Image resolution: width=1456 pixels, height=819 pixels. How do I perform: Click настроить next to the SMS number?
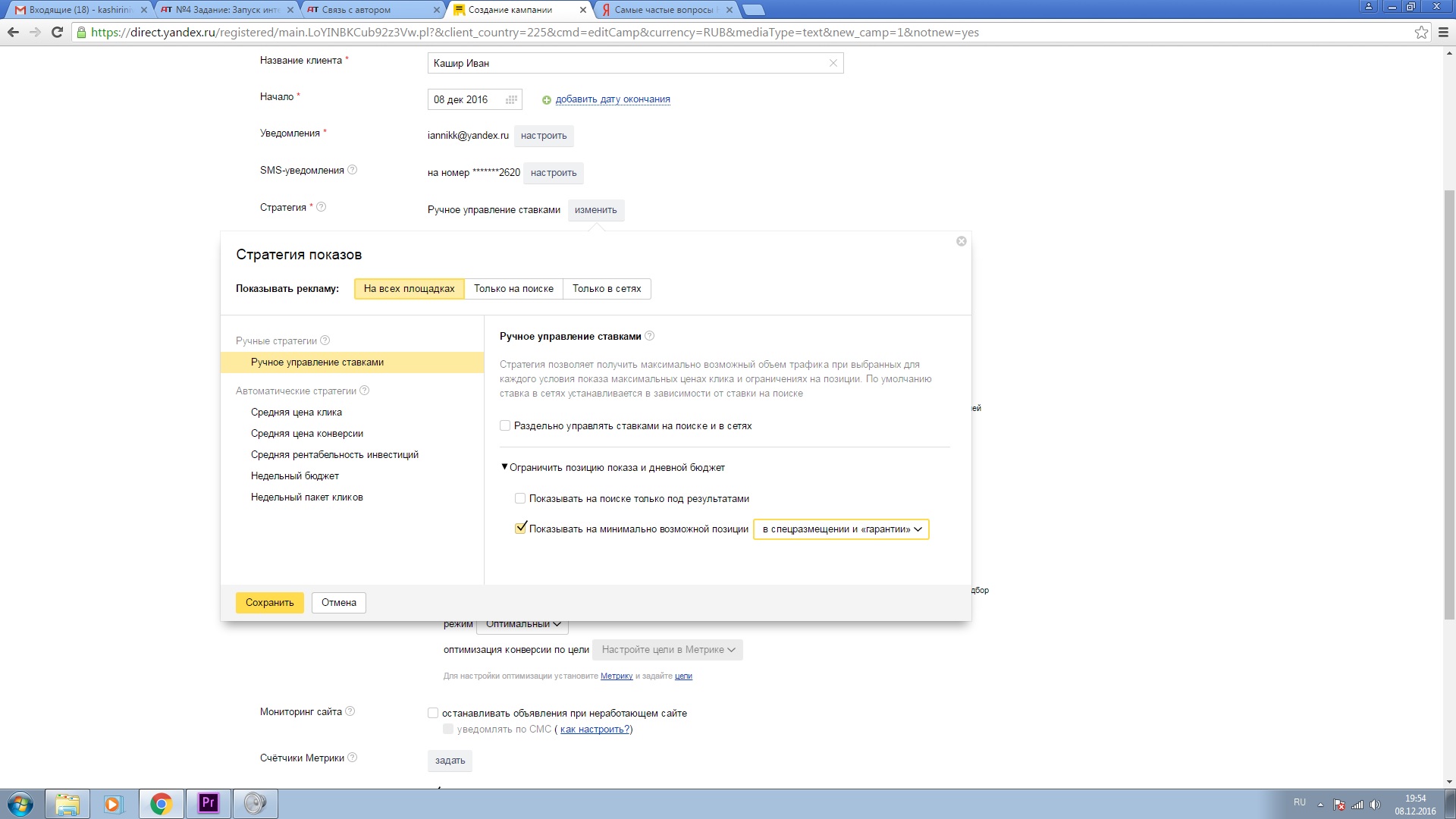[x=554, y=173]
